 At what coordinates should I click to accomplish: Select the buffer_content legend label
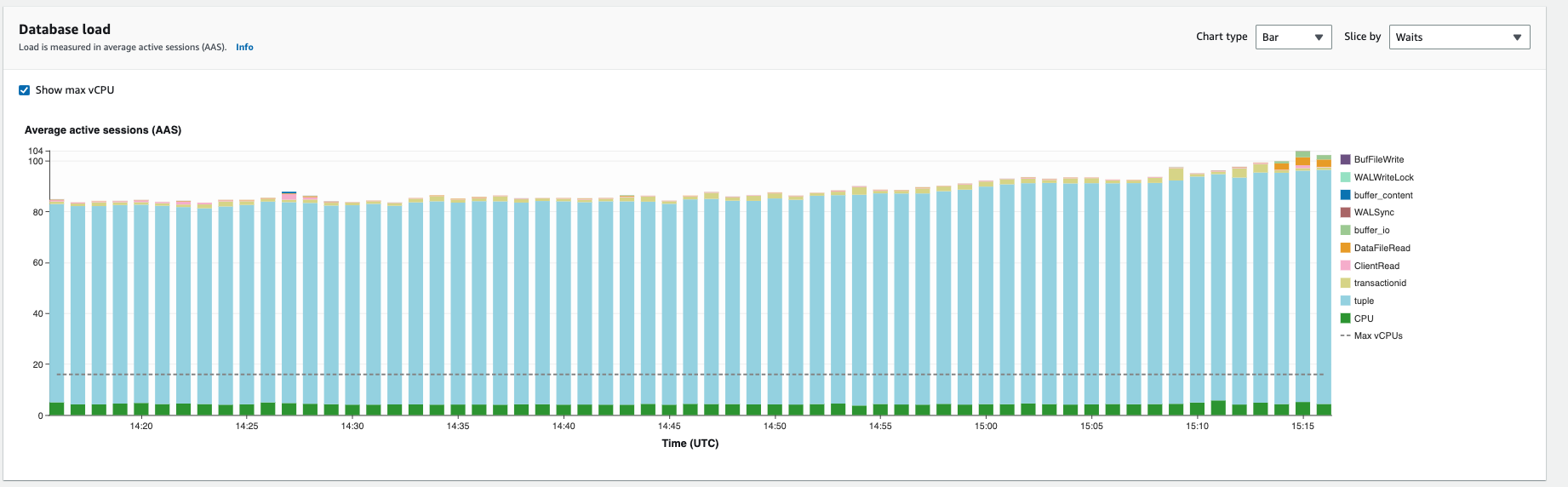click(x=1383, y=195)
